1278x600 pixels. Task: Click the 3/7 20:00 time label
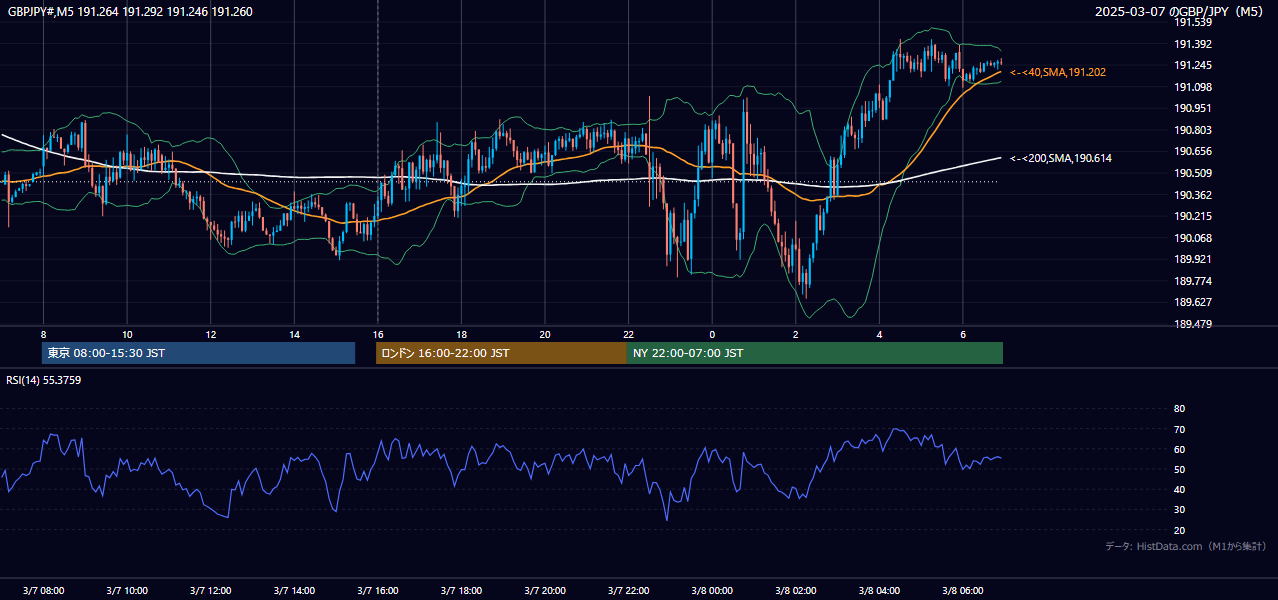(x=545, y=591)
